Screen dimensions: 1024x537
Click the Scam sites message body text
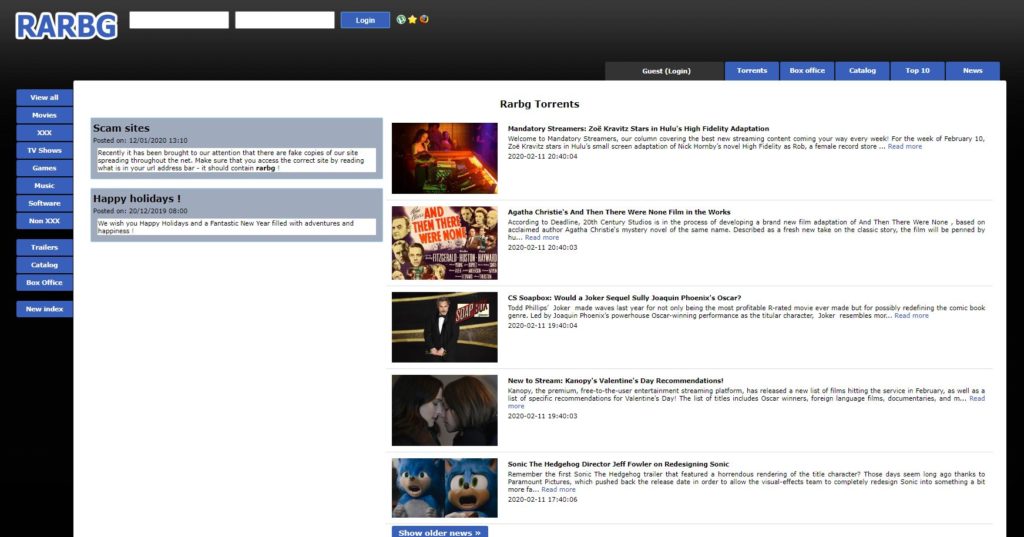click(x=236, y=160)
